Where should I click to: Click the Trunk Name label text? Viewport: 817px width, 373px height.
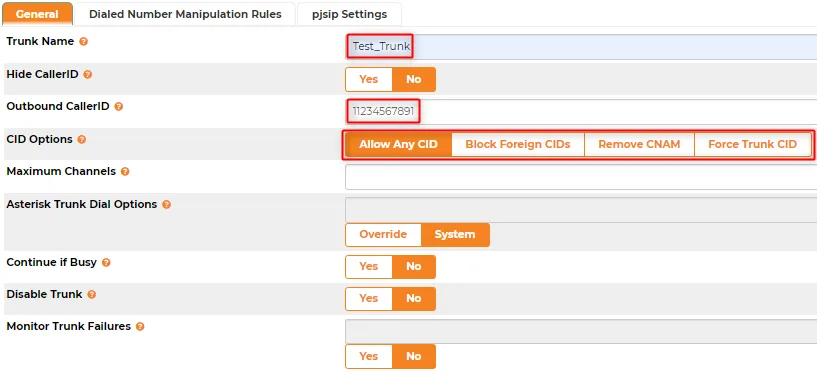click(40, 42)
